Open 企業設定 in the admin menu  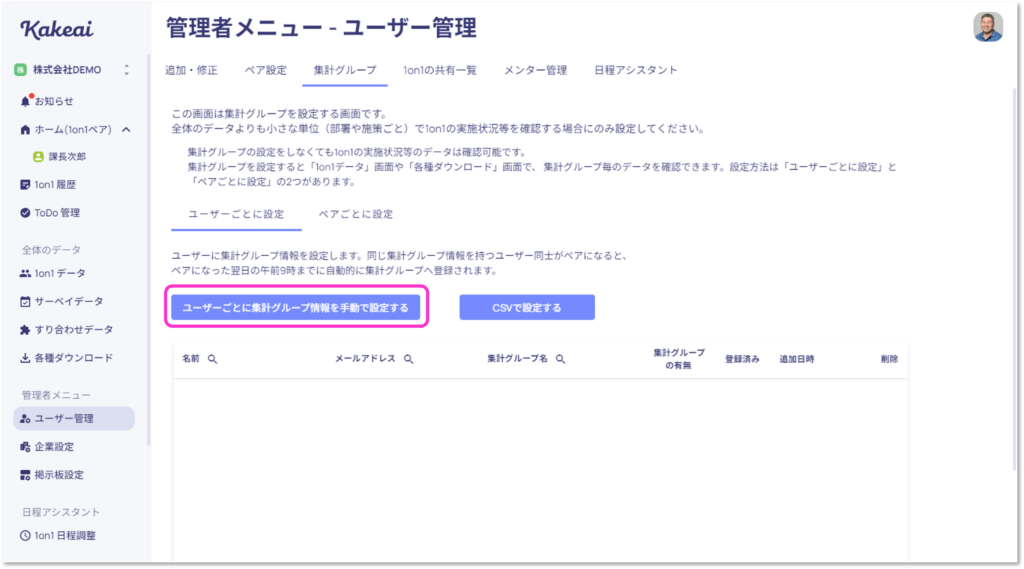54,446
